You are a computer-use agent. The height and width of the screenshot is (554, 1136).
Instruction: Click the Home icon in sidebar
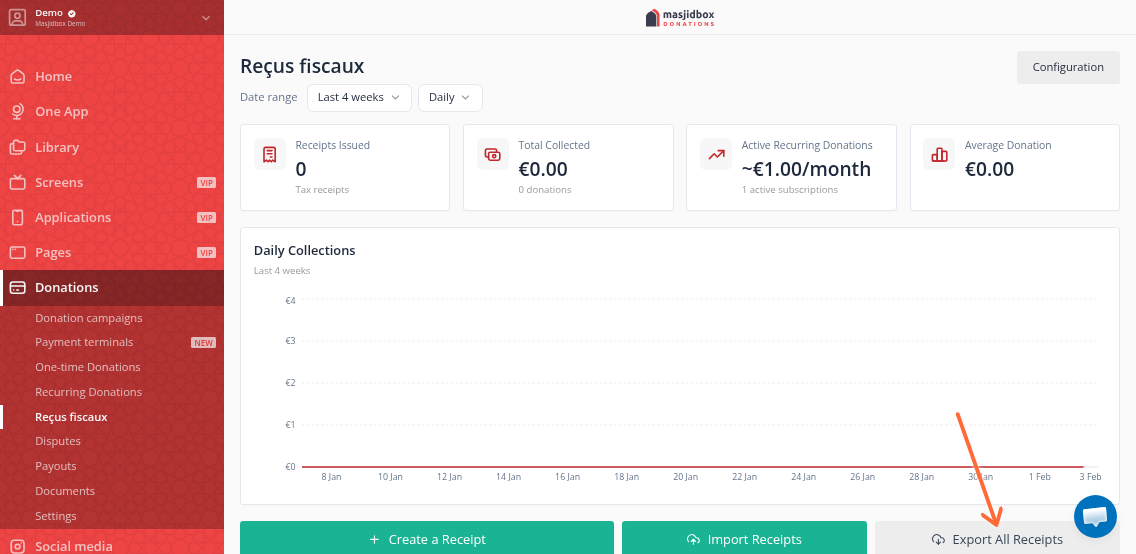(17, 77)
